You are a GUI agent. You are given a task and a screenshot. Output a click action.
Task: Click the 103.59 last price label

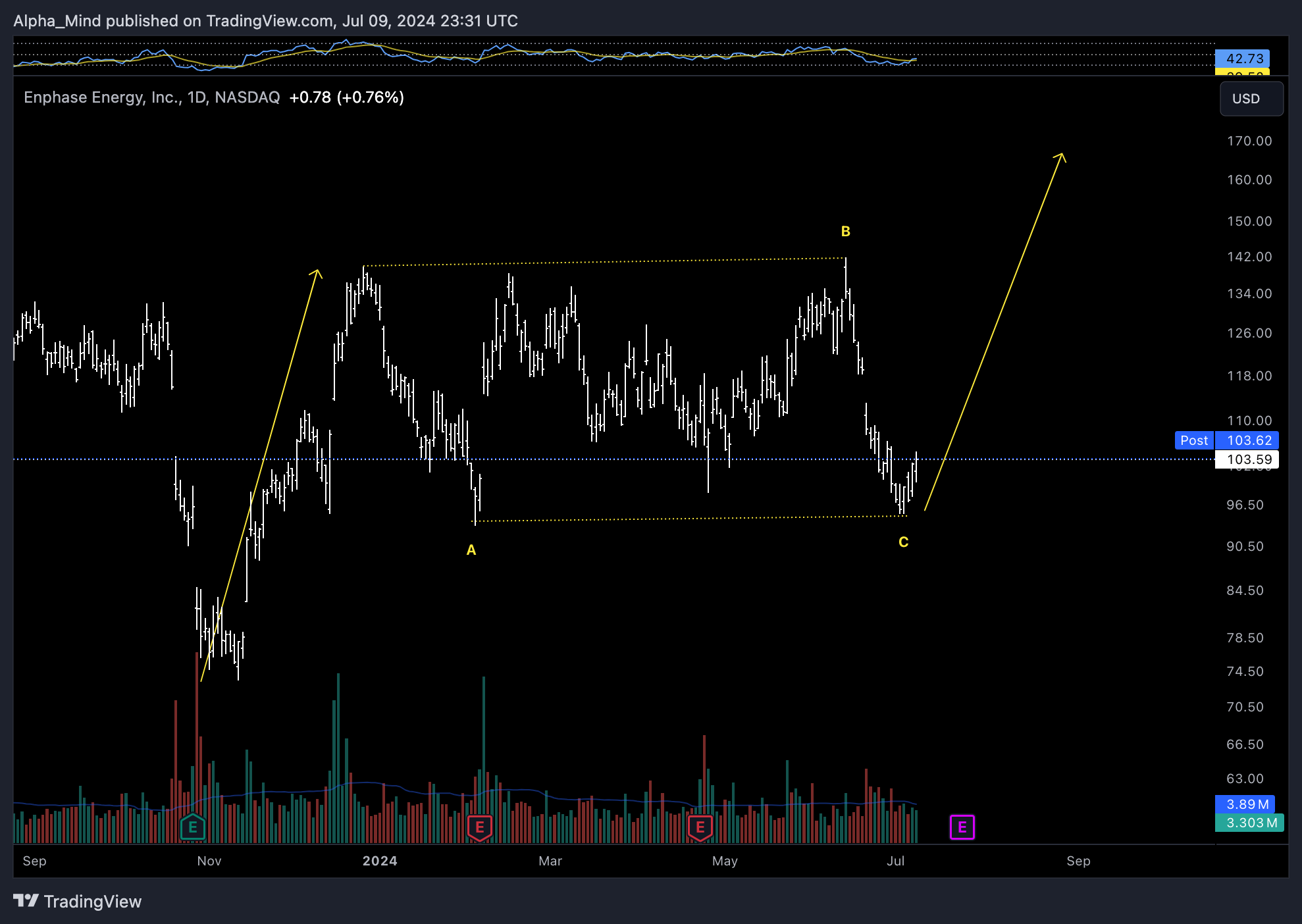1247,459
